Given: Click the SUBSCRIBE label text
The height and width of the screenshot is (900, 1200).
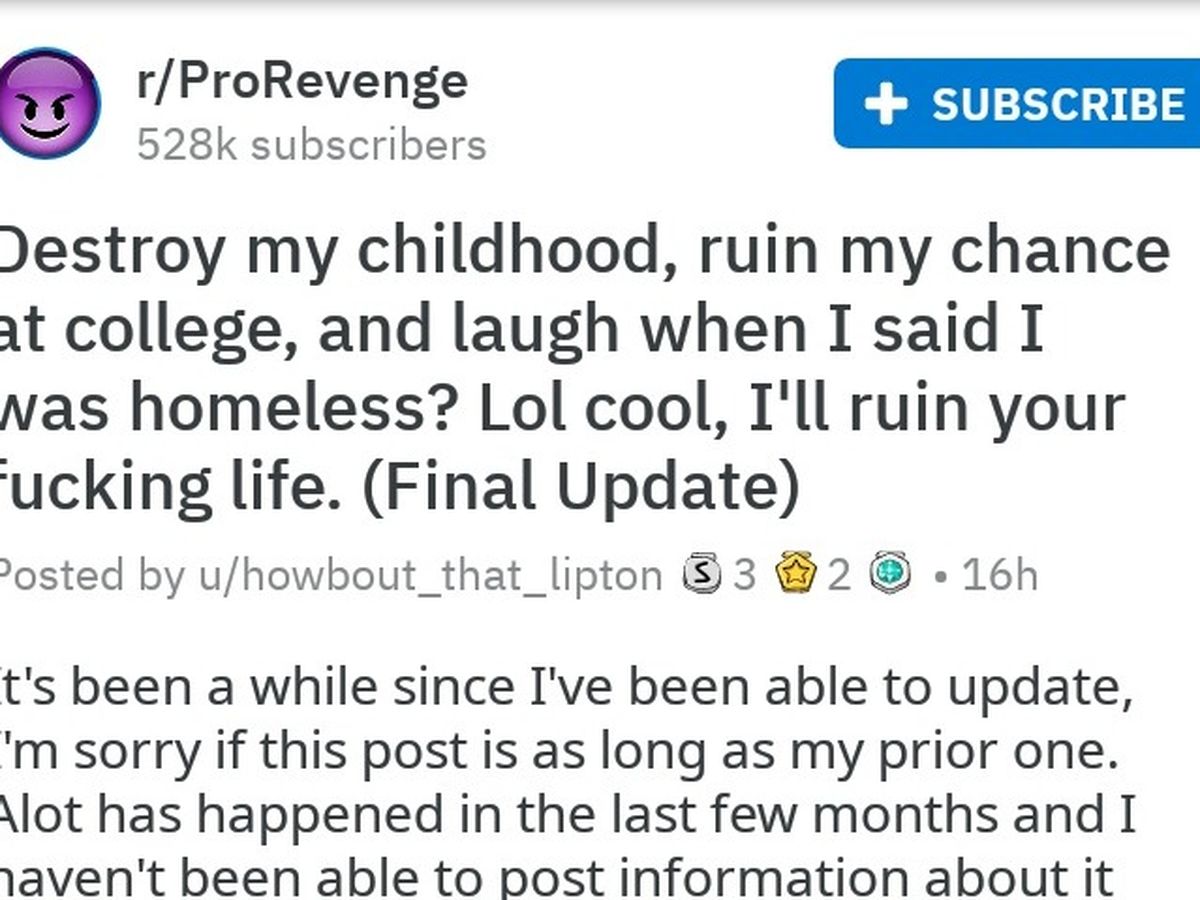Looking at the screenshot, I should pyautogui.click(x=1058, y=104).
